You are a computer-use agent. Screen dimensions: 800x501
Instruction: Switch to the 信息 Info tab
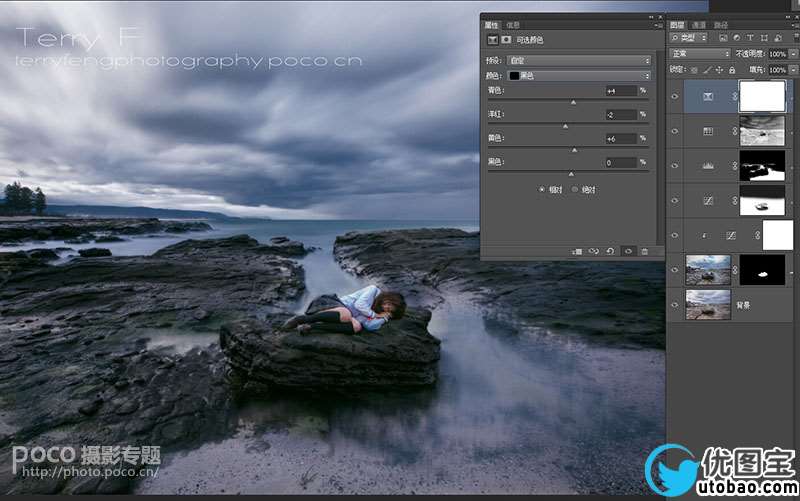coord(513,25)
